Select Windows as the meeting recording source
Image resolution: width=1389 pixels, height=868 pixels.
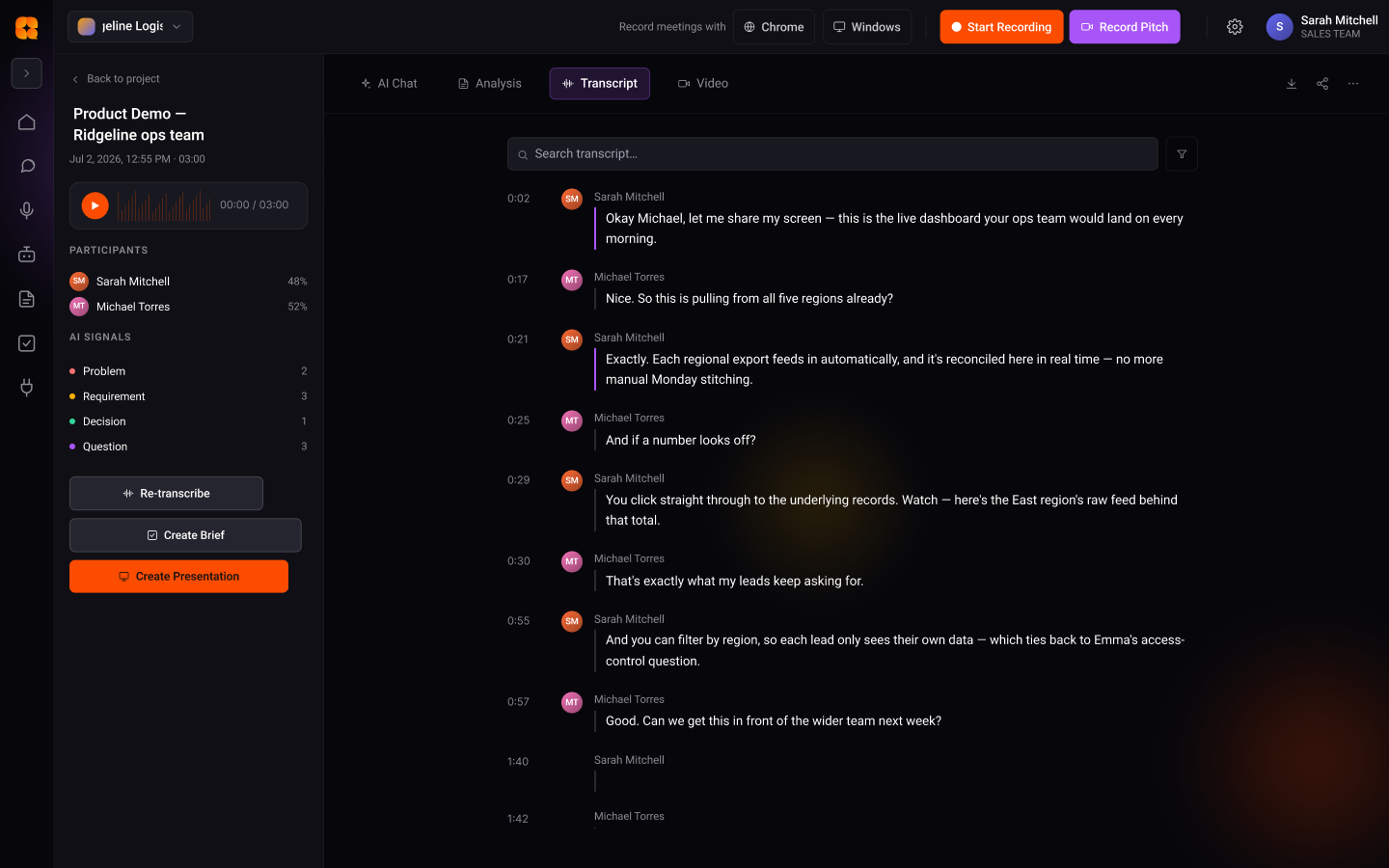(867, 27)
